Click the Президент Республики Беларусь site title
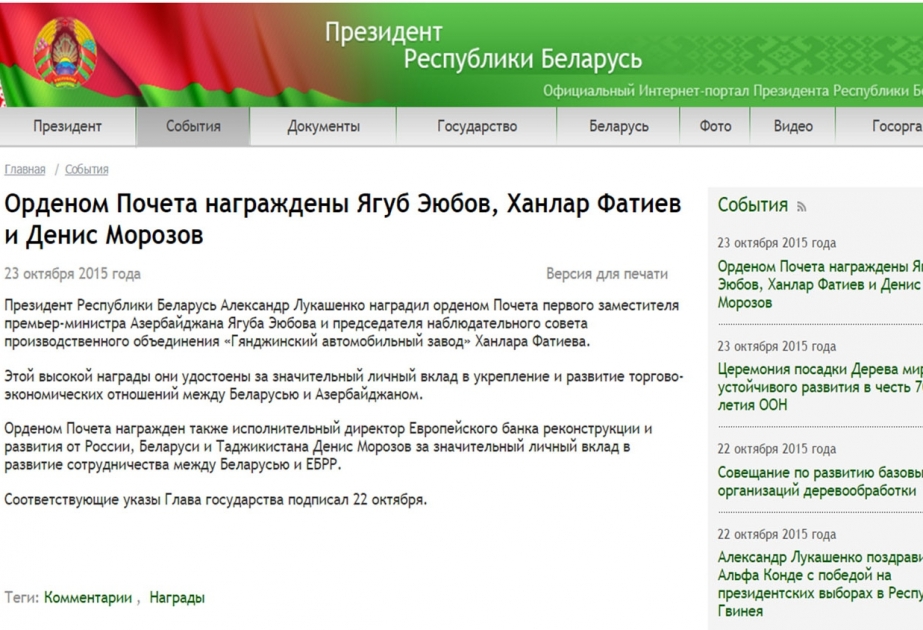The image size is (923, 630). (x=483, y=46)
